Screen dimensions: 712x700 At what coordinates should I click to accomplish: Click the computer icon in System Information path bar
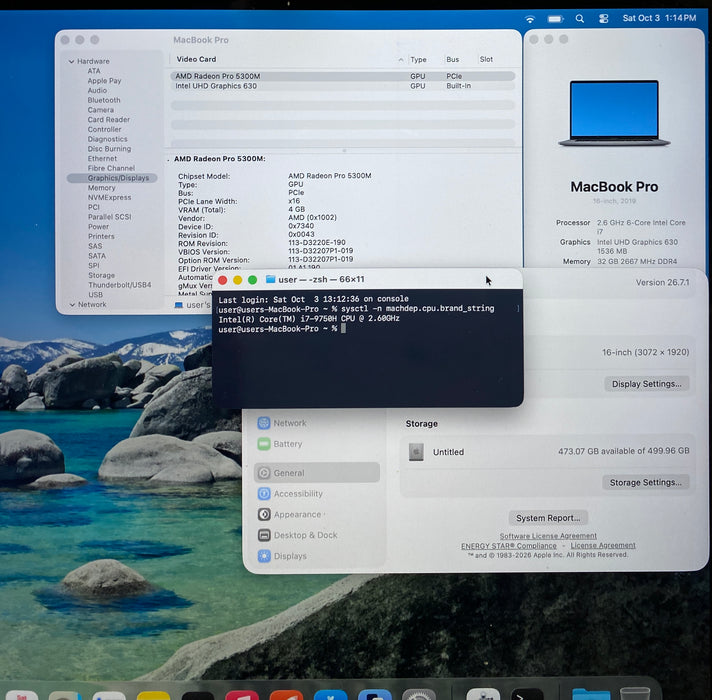pyautogui.click(x=178, y=305)
